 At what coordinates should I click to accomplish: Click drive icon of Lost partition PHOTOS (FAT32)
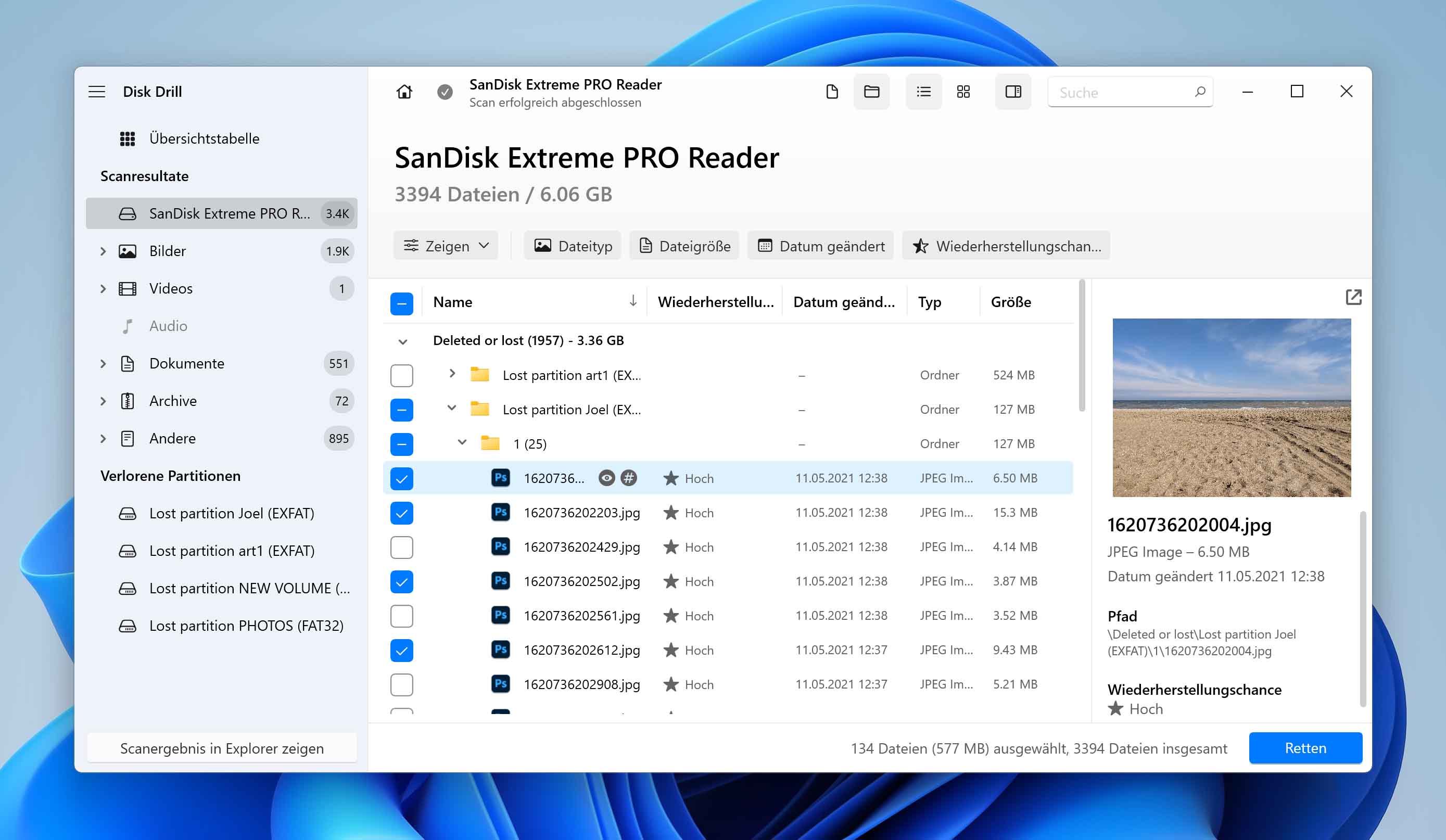pyautogui.click(x=128, y=626)
